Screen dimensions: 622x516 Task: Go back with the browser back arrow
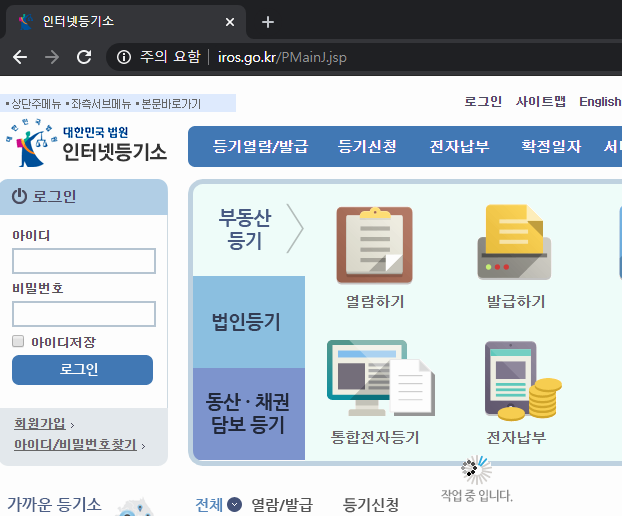pos(19,57)
